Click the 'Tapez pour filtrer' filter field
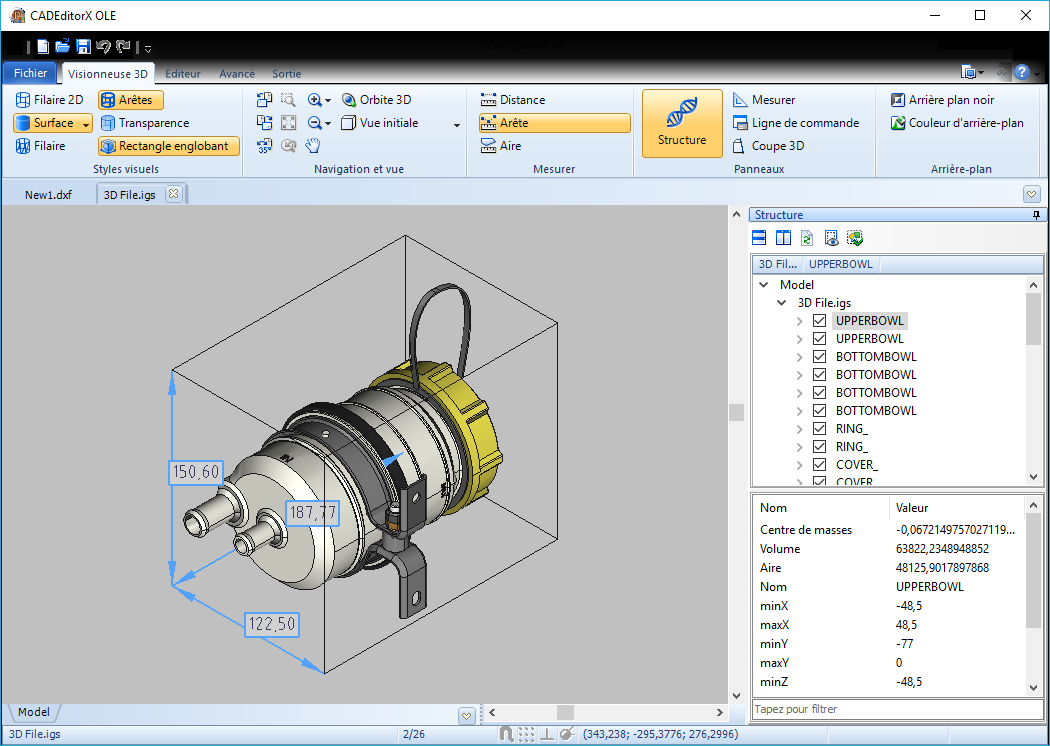This screenshot has width=1050, height=746. [x=895, y=709]
